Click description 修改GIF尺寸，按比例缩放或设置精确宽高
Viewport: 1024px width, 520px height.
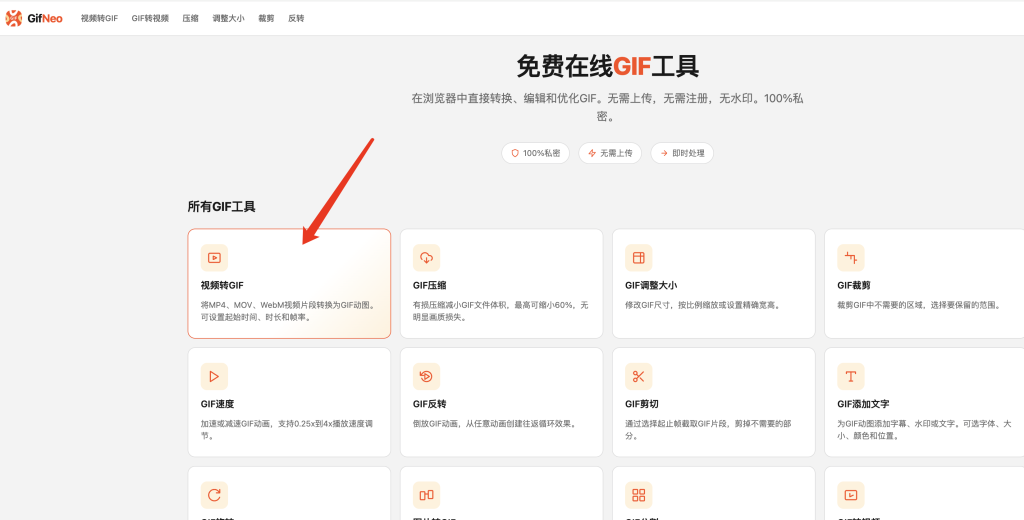703,305
